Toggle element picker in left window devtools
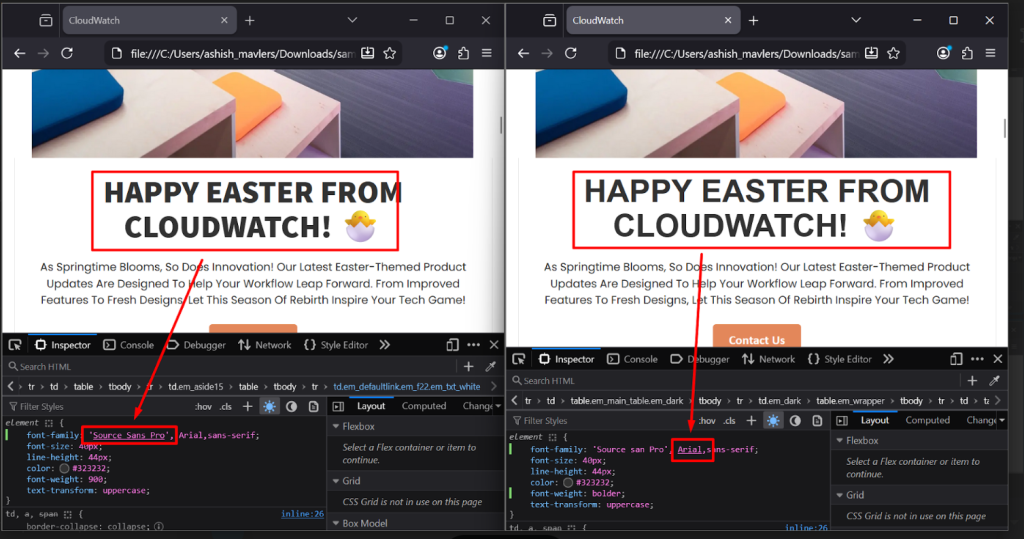The height and width of the screenshot is (539, 1024). [15, 344]
